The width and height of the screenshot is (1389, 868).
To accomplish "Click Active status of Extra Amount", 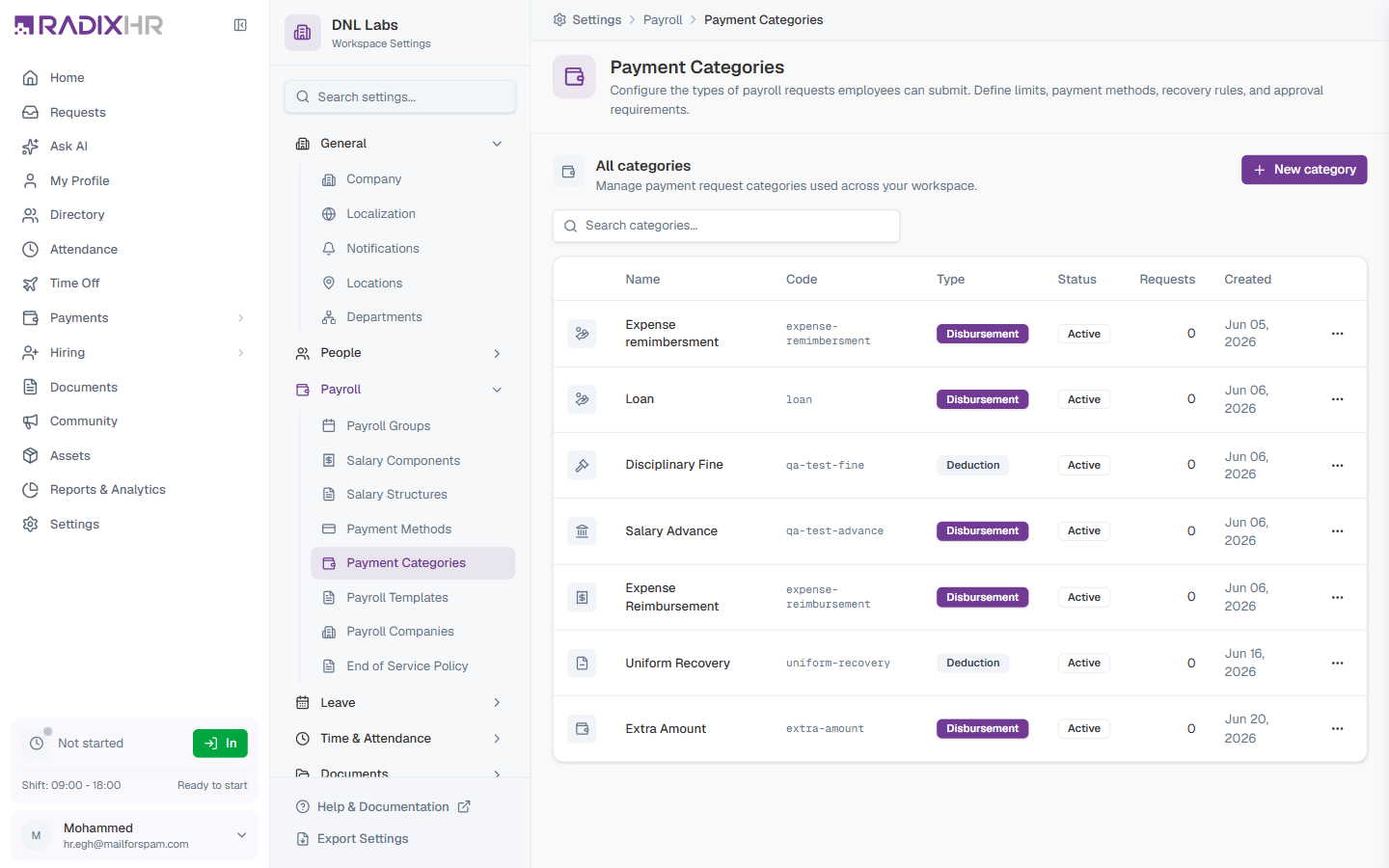I will tap(1083, 729).
